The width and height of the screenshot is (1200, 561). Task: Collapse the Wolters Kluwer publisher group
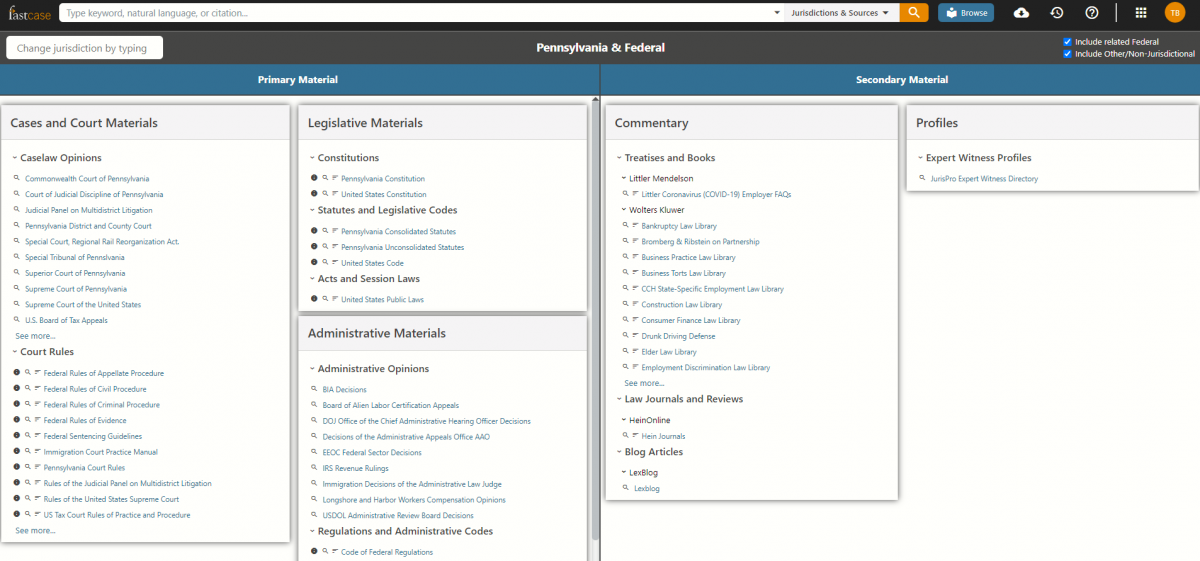tap(624, 210)
